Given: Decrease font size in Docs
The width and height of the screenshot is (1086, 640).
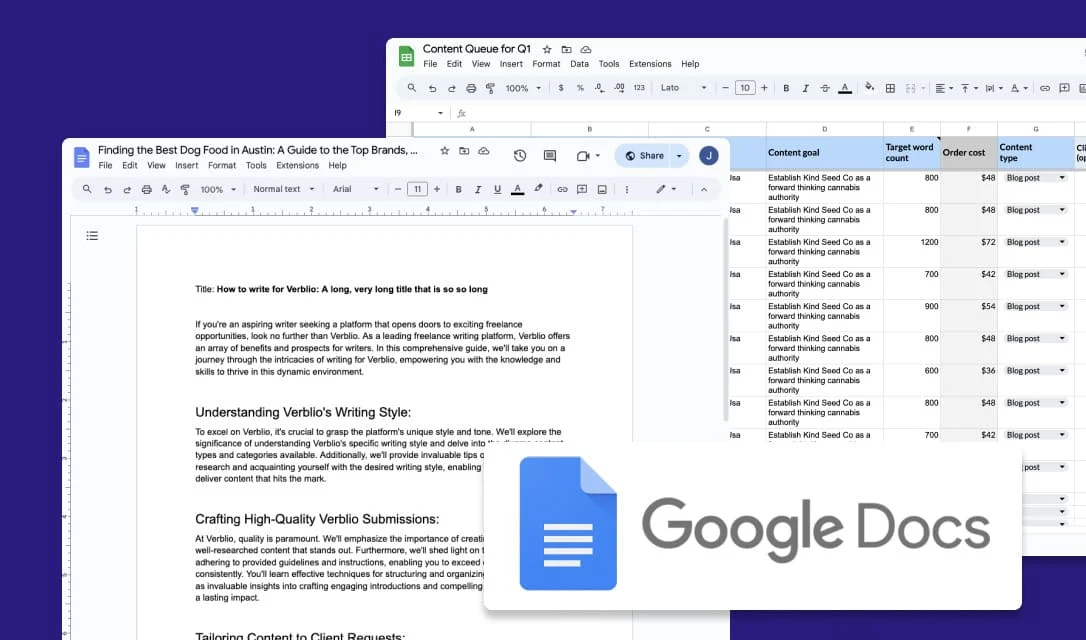Looking at the screenshot, I should coord(398,189).
